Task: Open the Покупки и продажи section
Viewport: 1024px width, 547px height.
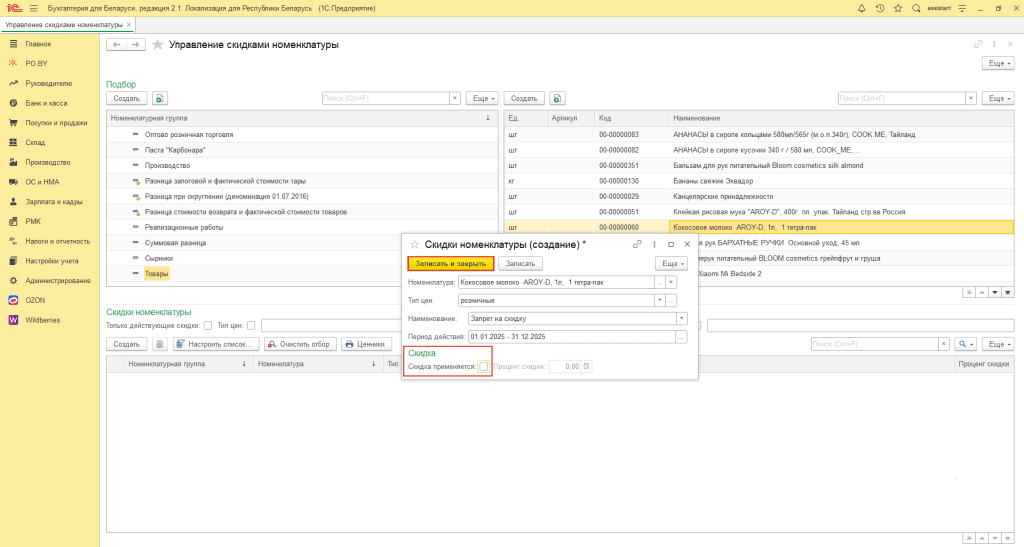Action: click(56, 123)
